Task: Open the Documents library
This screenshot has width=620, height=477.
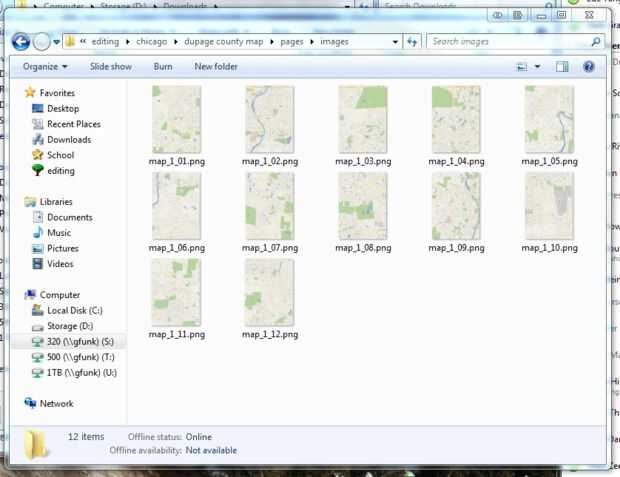Action: (x=62, y=217)
